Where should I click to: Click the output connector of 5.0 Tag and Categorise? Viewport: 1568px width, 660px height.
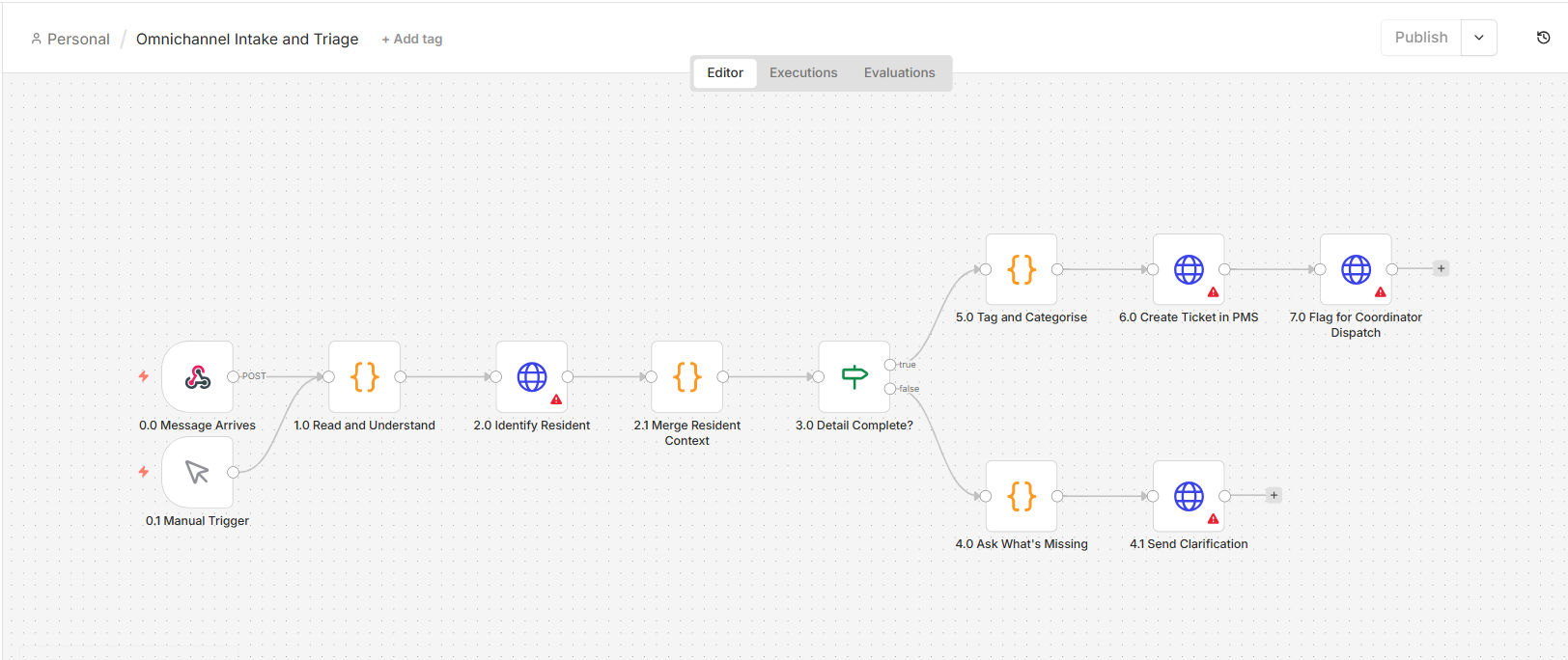[x=1057, y=269]
